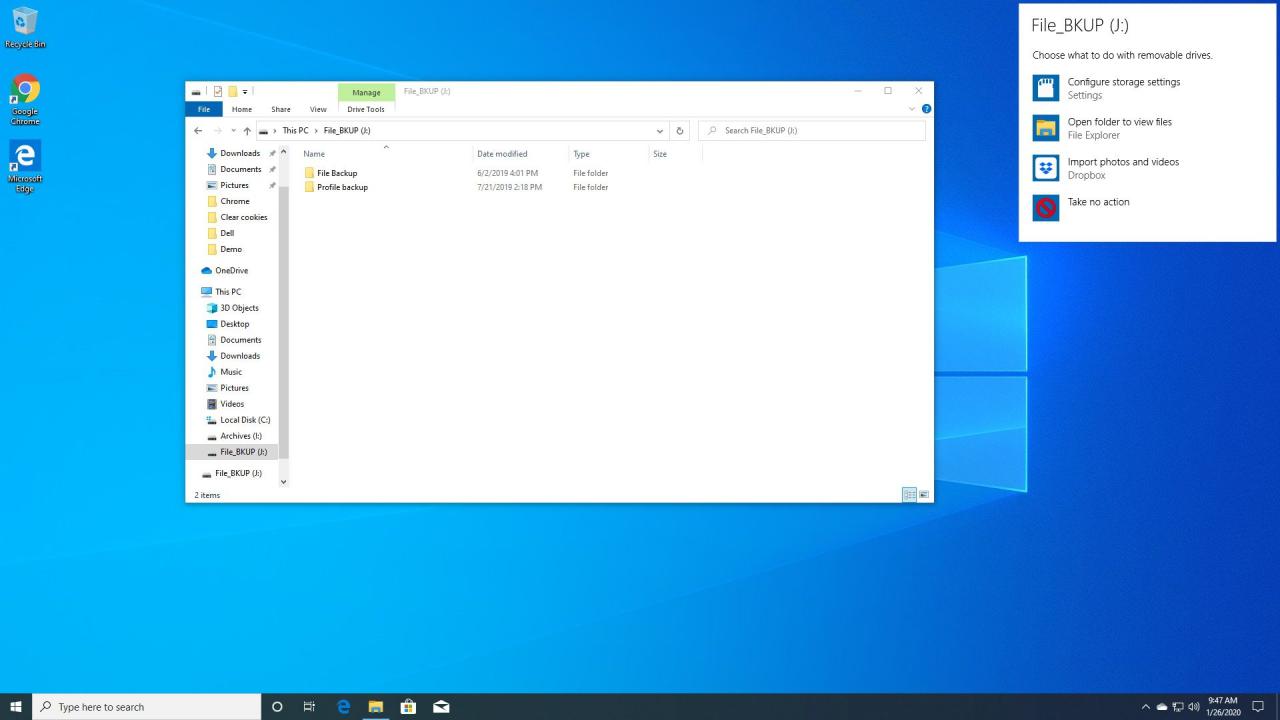Open address bar history dropdown
Screen dimensions: 1280x720
tap(660, 131)
